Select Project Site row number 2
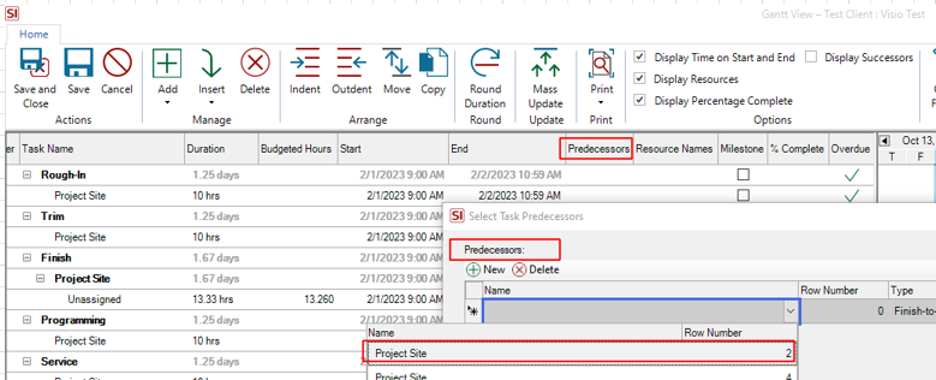Screen dimensions: 936x380 [580, 353]
